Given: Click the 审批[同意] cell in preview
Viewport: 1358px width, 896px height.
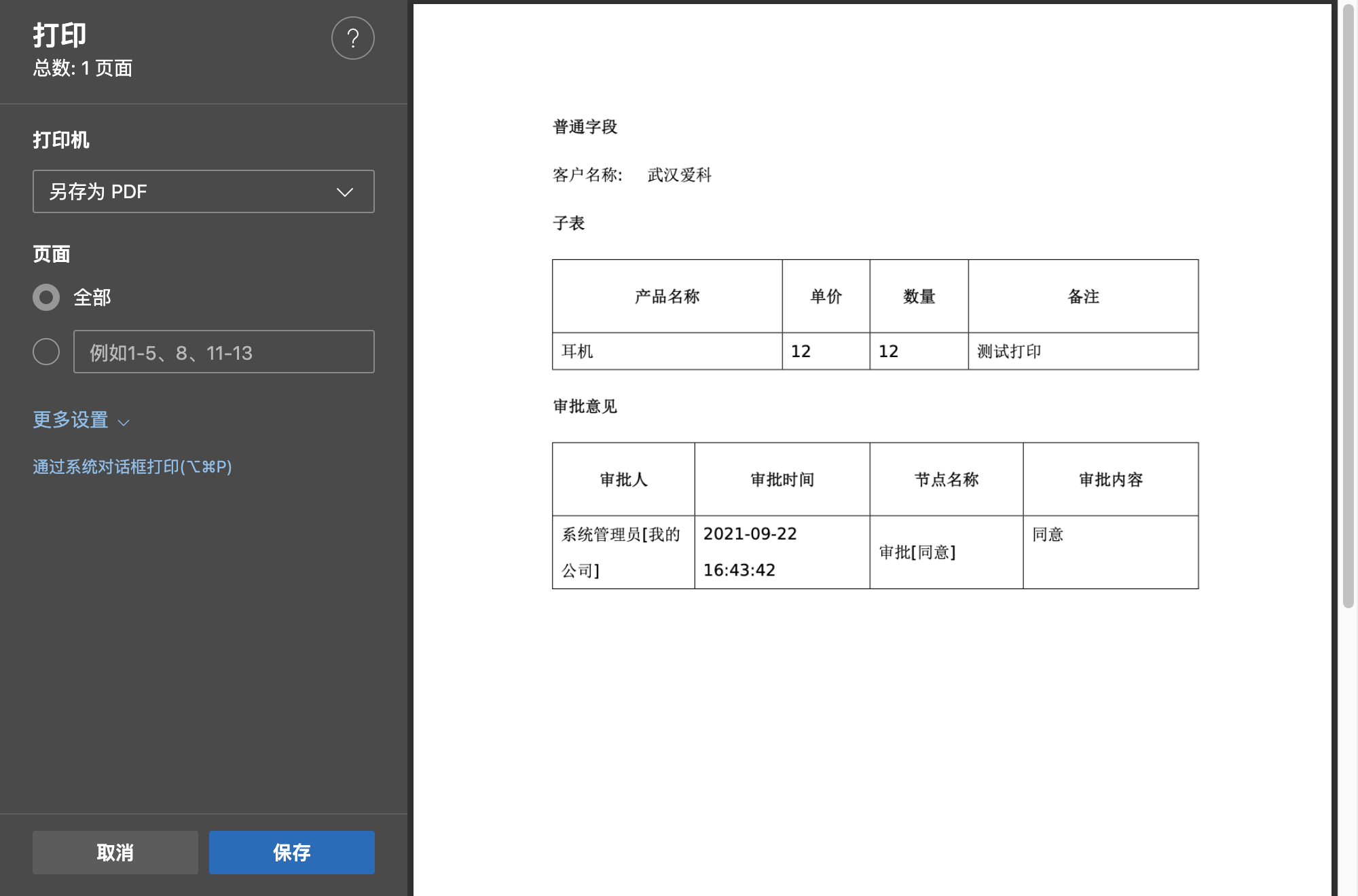Looking at the screenshot, I should 917,553.
